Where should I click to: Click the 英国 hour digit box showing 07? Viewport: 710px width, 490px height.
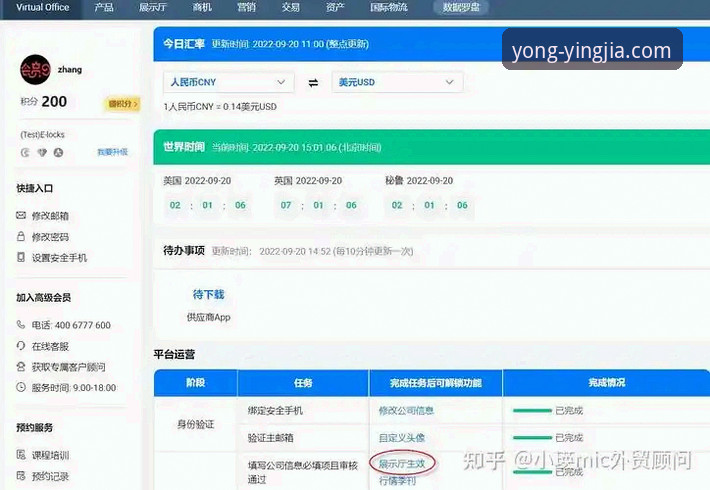pyautogui.click(x=286, y=205)
